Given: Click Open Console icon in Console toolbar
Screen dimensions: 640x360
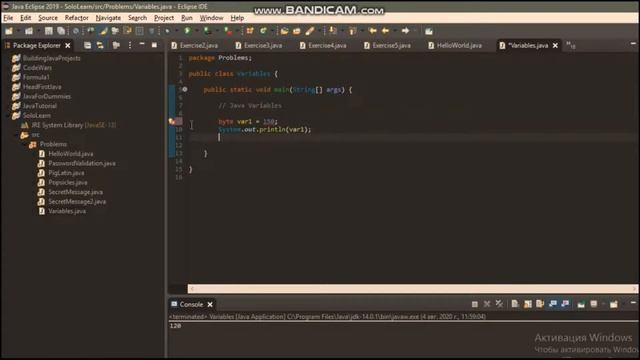Looking at the screenshot, I should tap(613, 304).
